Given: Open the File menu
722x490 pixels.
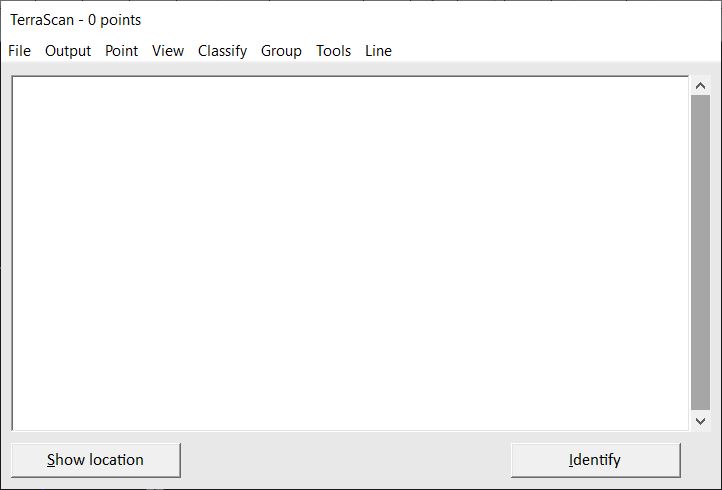Looking at the screenshot, I should [x=19, y=51].
